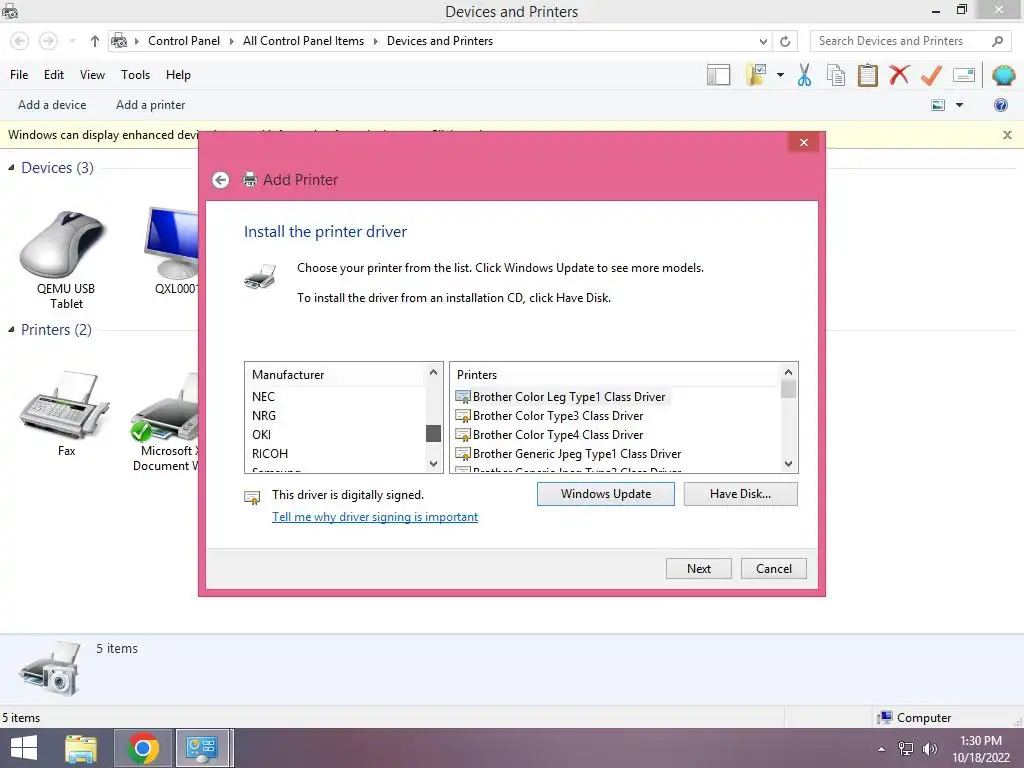The width and height of the screenshot is (1024, 768).
Task: Click the globe toolbar icon
Action: pyautogui.click(x=1003, y=75)
